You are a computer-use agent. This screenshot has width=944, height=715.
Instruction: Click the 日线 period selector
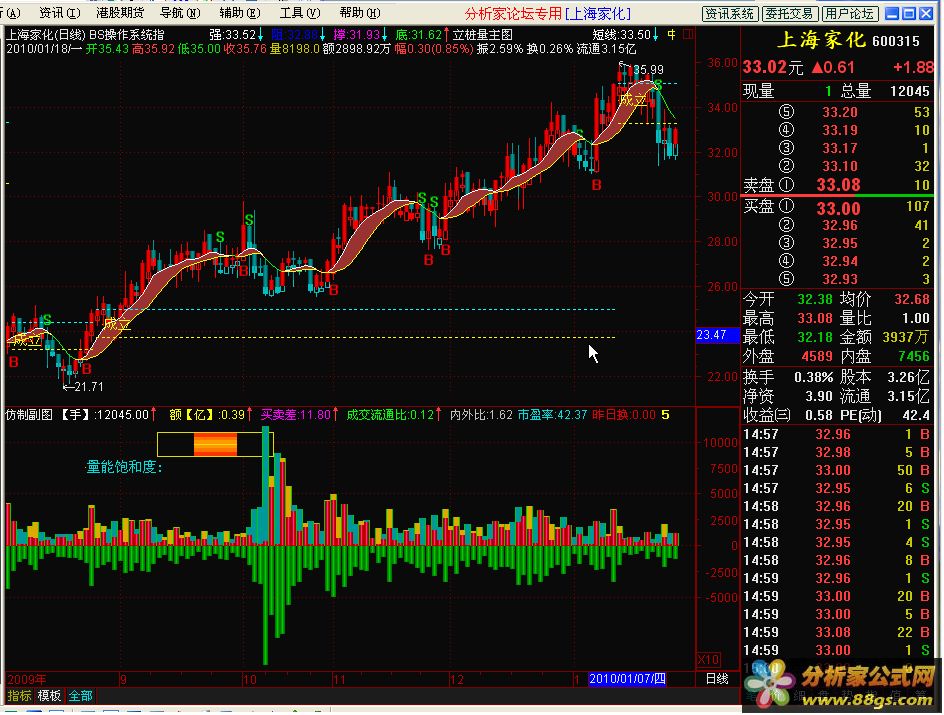click(717, 679)
